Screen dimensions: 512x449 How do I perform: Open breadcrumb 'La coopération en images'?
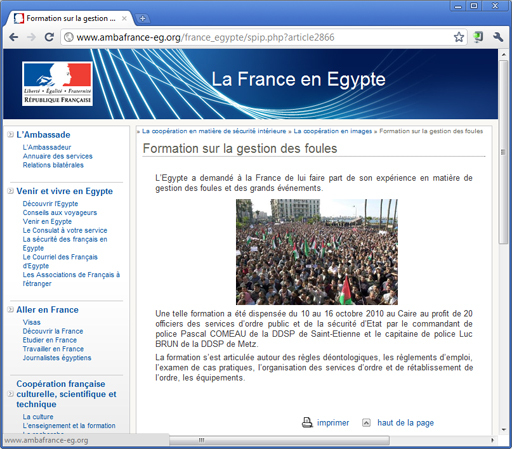point(333,131)
